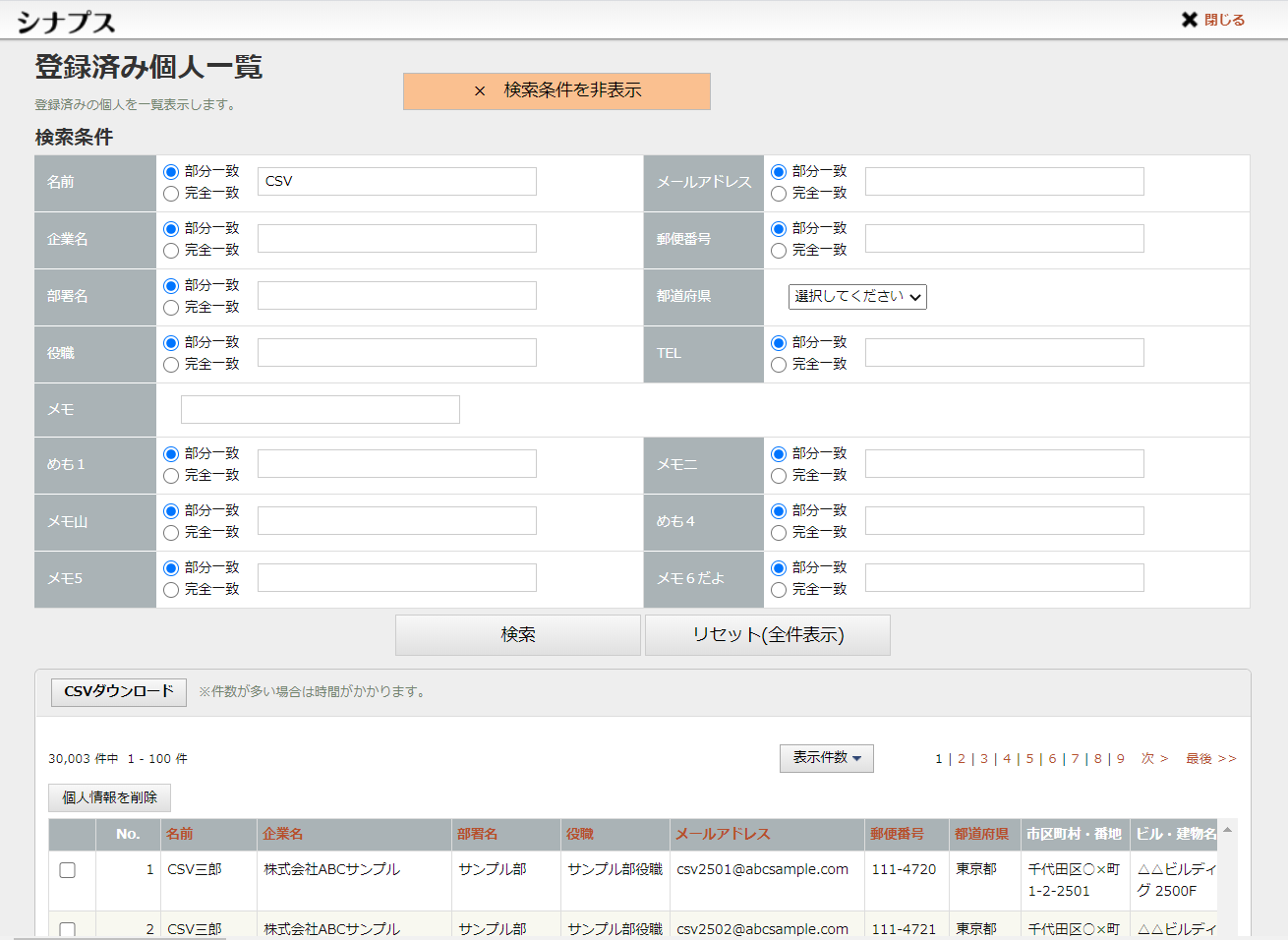Go to page 2 of results
Screen dimensions: 1288x940
[x=962, y=759]
